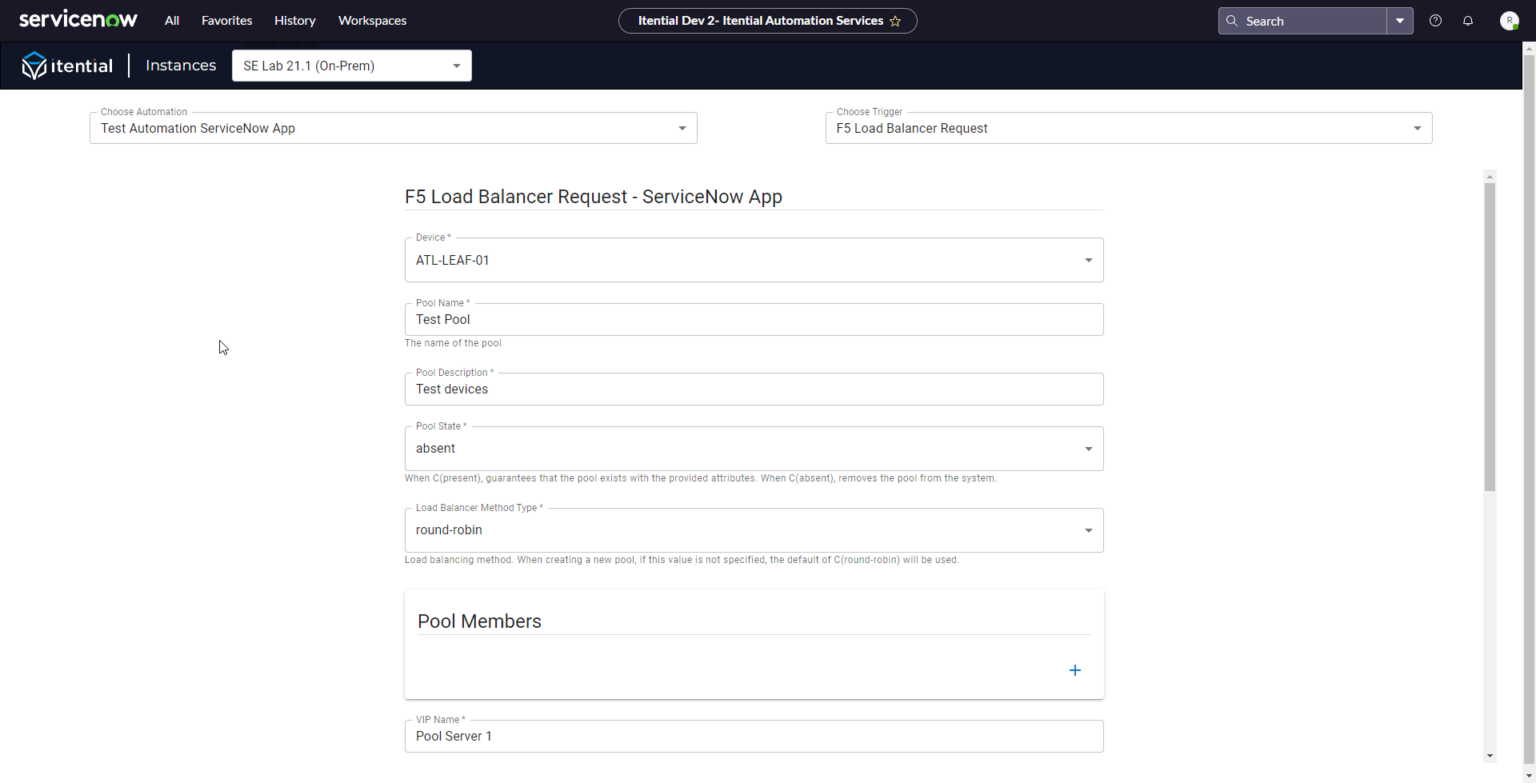Star the Itential Automation Services favorite
The width and height of the screenshot is (1536, 783).
pyautogui.click(x=897, y=20)
